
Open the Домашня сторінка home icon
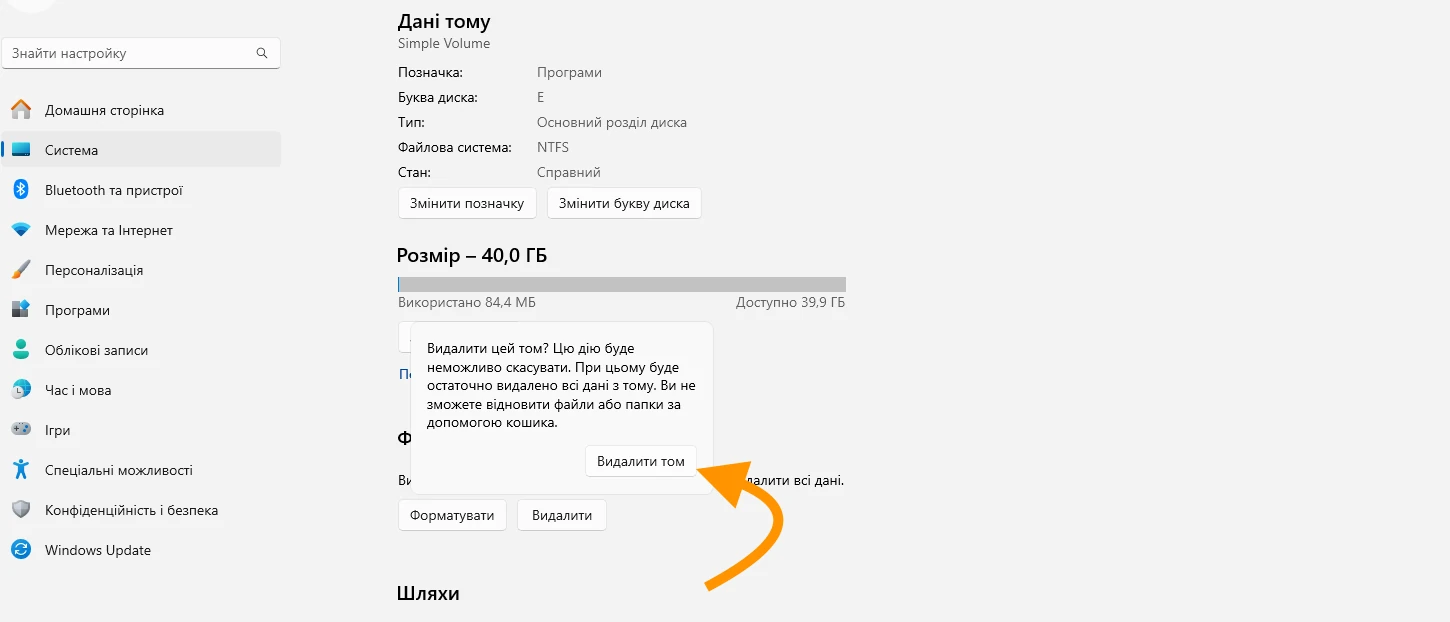point(21,110)
